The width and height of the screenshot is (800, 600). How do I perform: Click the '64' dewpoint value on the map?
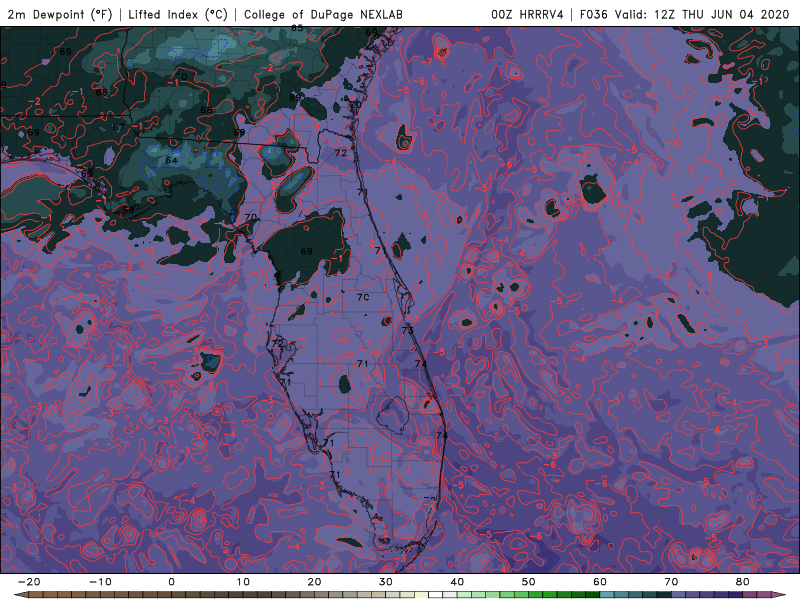171,160
